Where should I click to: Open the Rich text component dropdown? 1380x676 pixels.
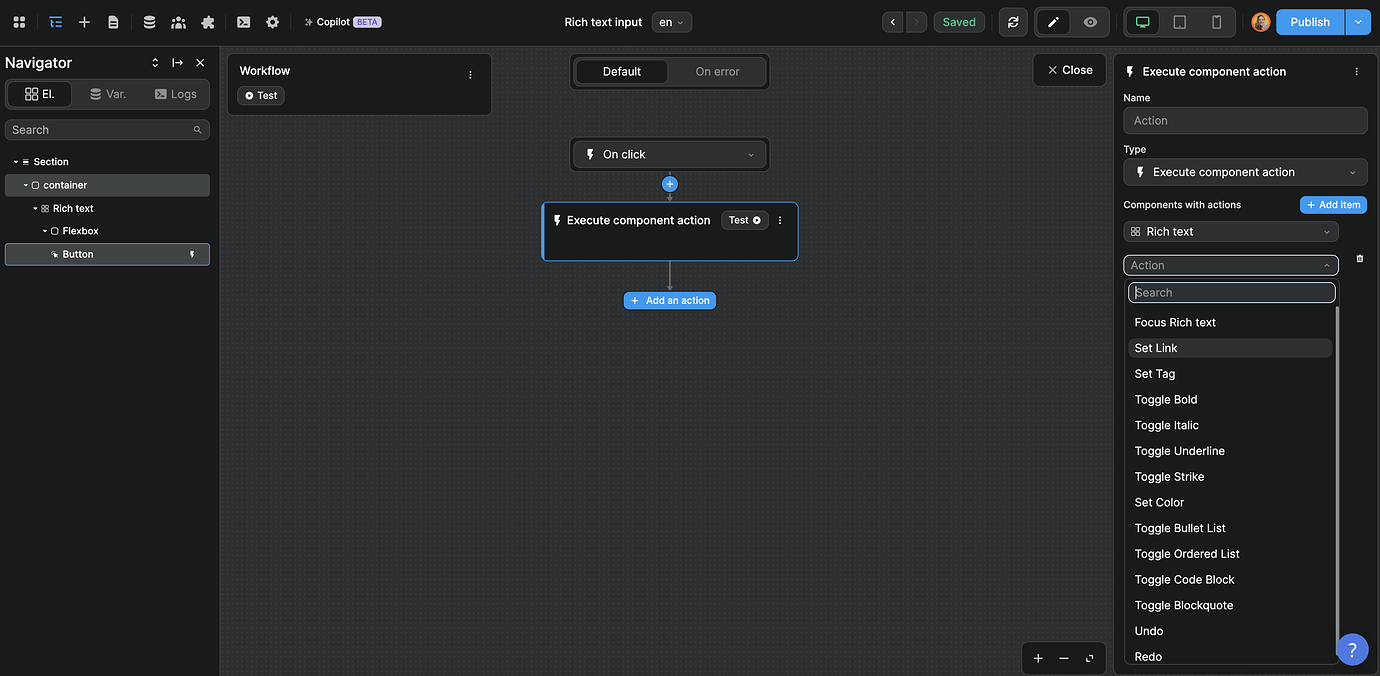[1231, 231]
